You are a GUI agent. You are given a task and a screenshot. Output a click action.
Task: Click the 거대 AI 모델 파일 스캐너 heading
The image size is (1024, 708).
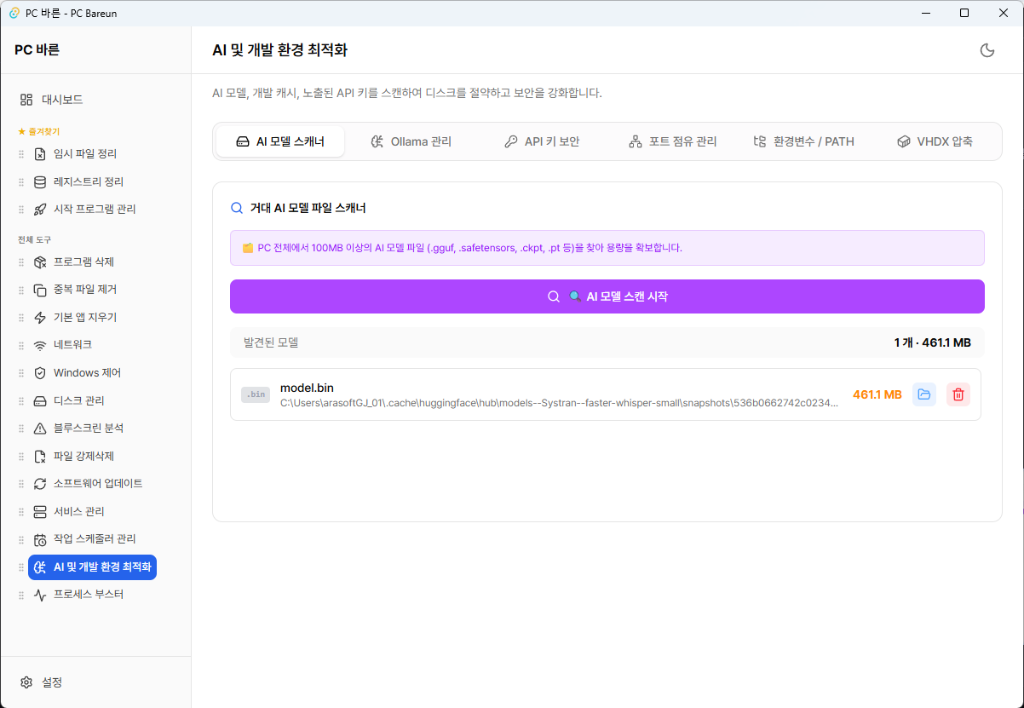pos(308,208)
